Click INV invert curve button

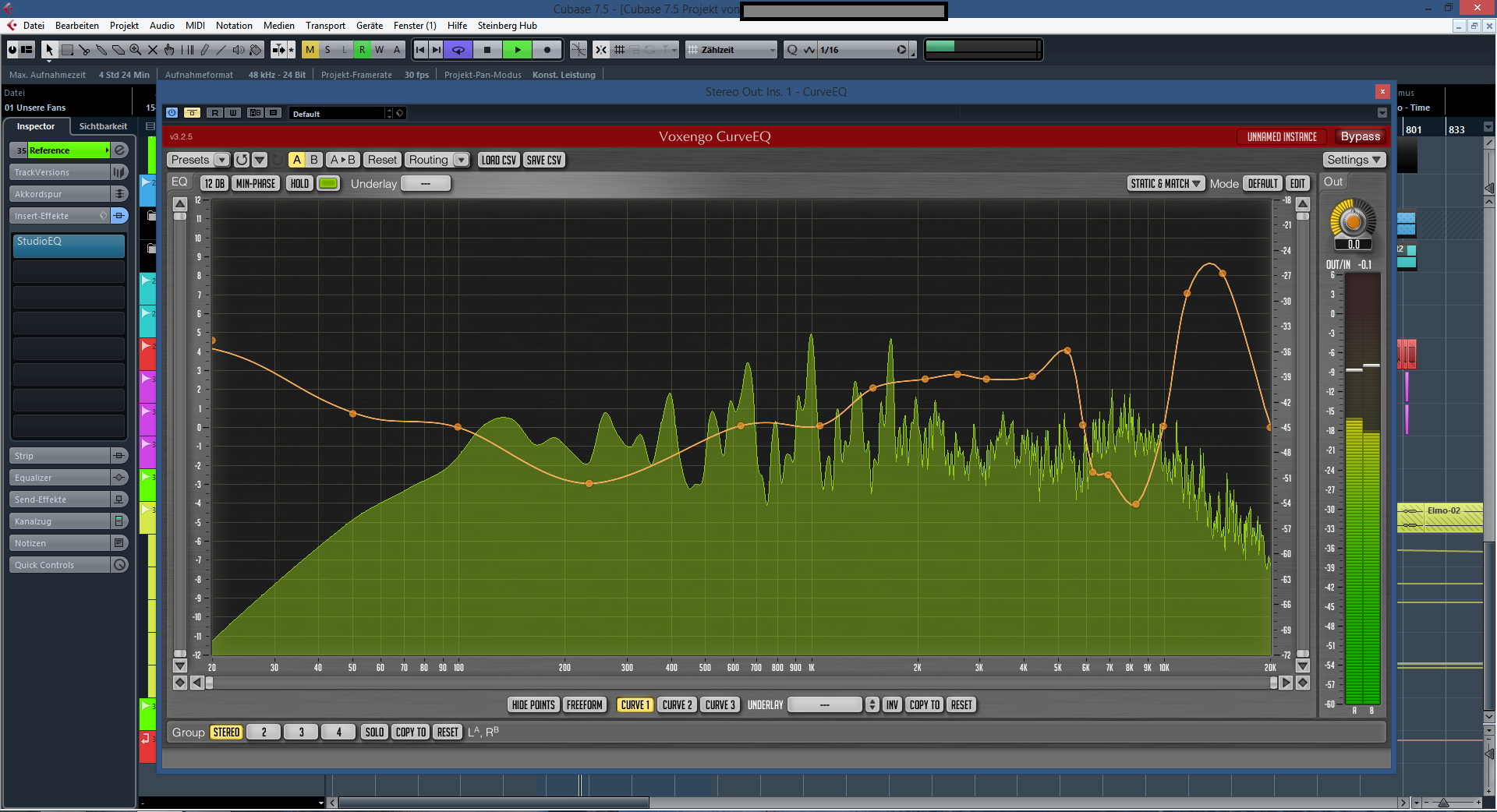(892, 705)
